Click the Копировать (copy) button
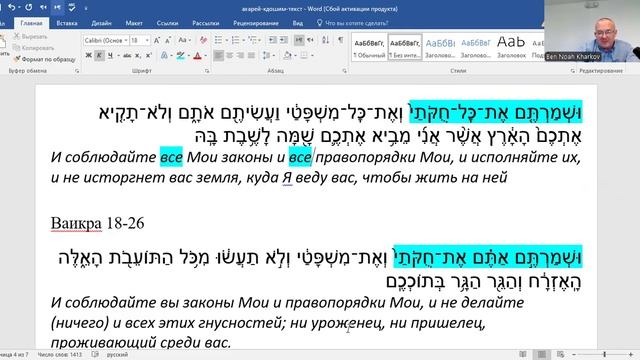The width and height of the screenshot is (640, 360). (33, 48)
